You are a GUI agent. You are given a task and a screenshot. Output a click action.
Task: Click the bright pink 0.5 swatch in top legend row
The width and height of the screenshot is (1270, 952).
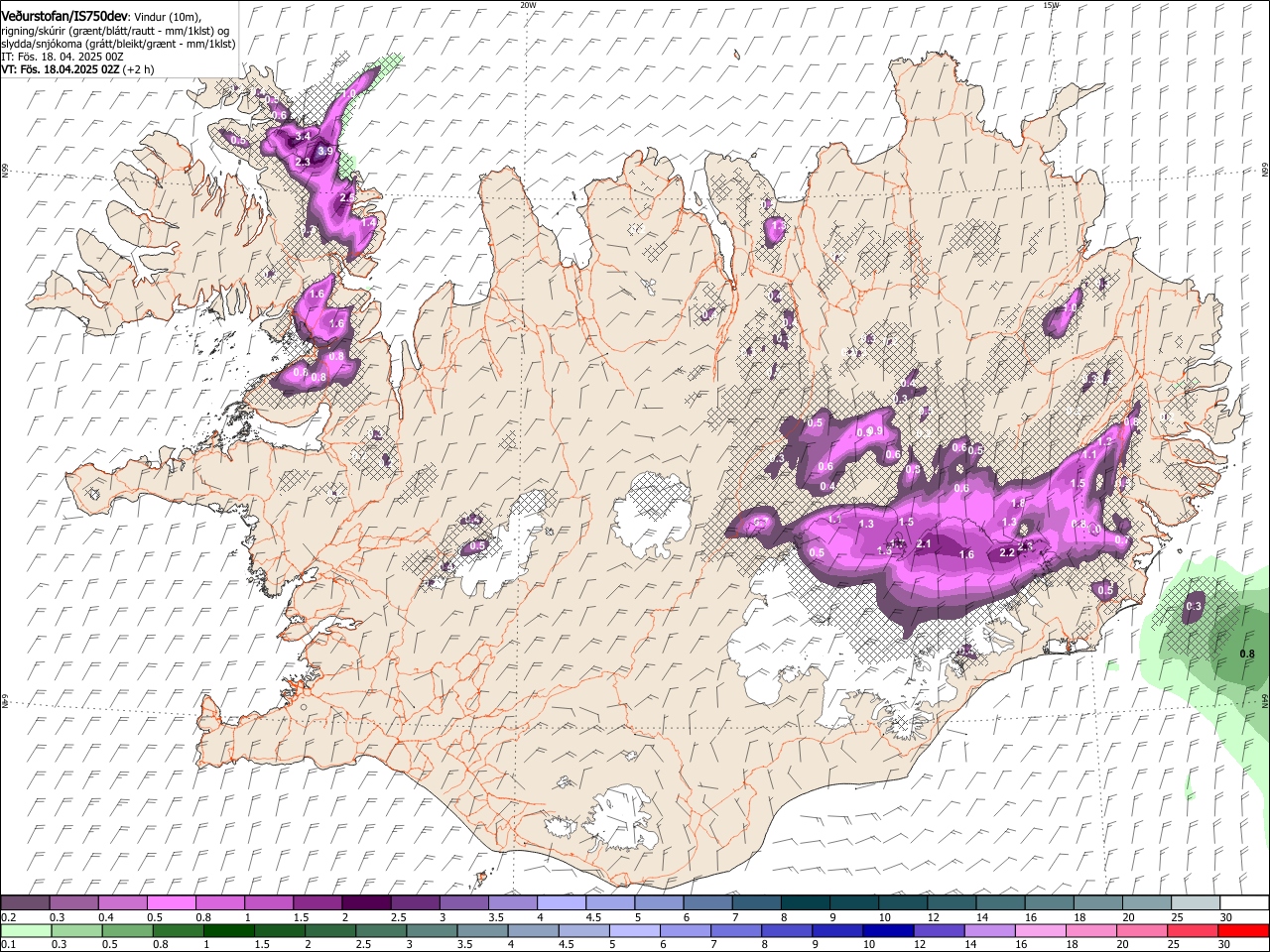(x=171, y=903)
